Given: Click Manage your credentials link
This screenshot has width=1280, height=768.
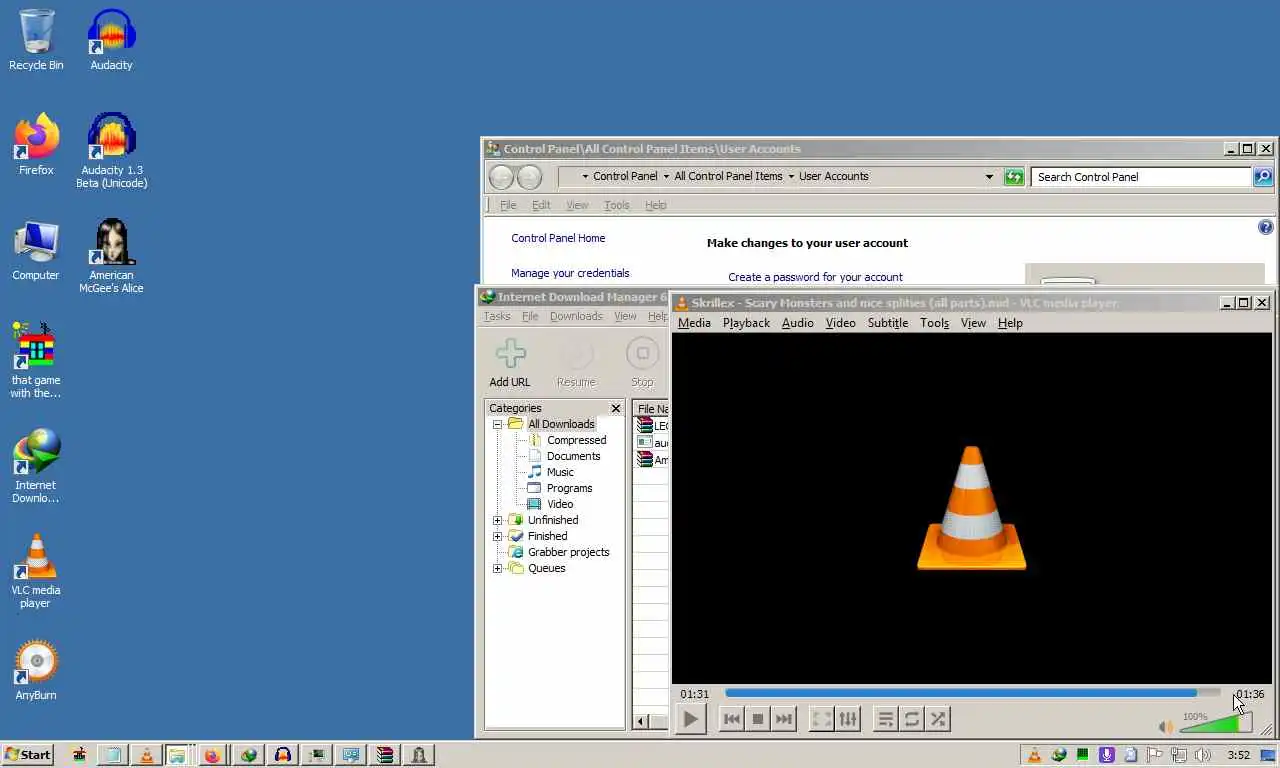Looking at the screenshot, I should pyautogui.click(x=570, y=273).
